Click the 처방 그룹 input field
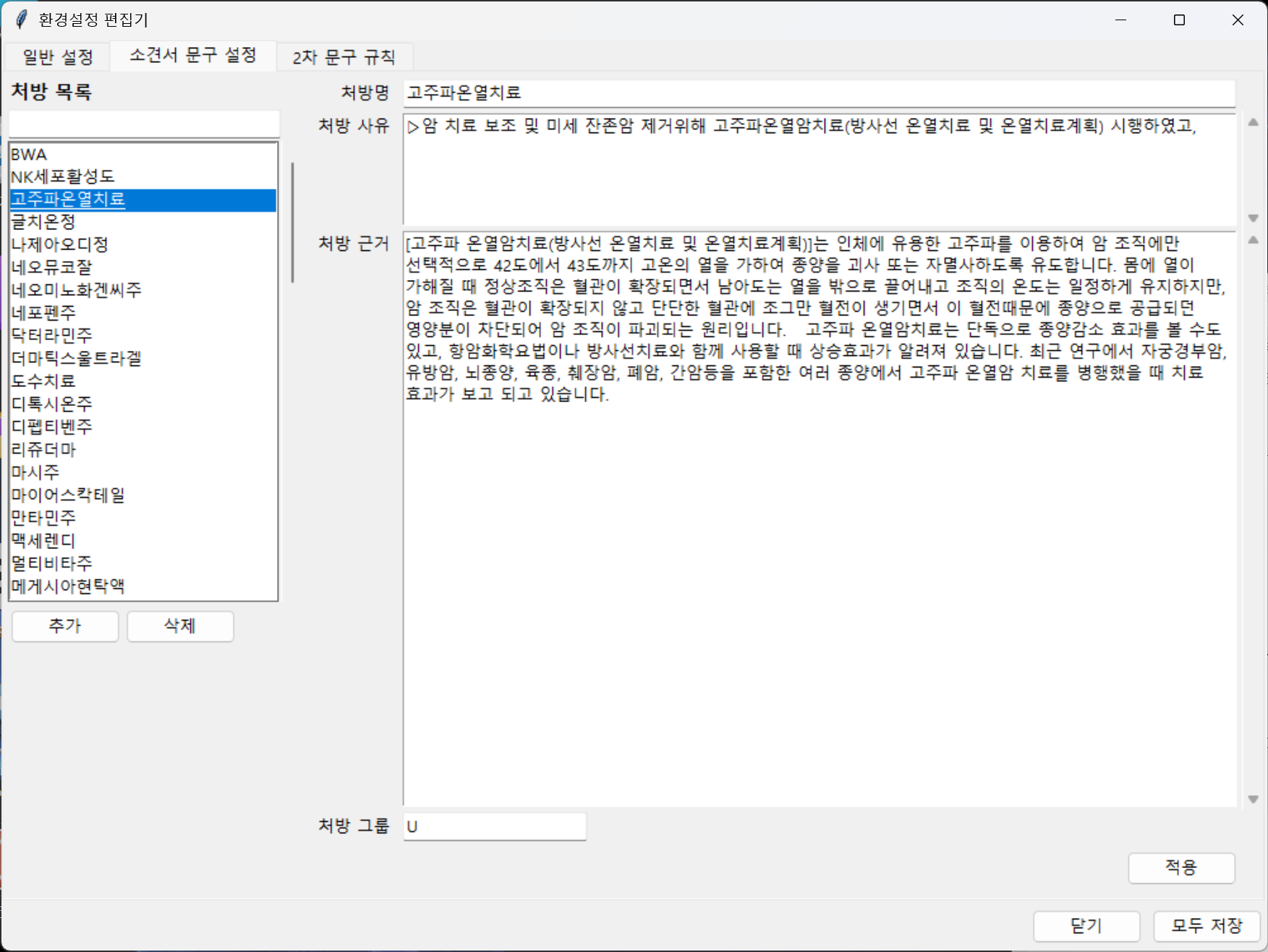The width and height of the screenshot is (1268, 952). click(x=494, y=826)
